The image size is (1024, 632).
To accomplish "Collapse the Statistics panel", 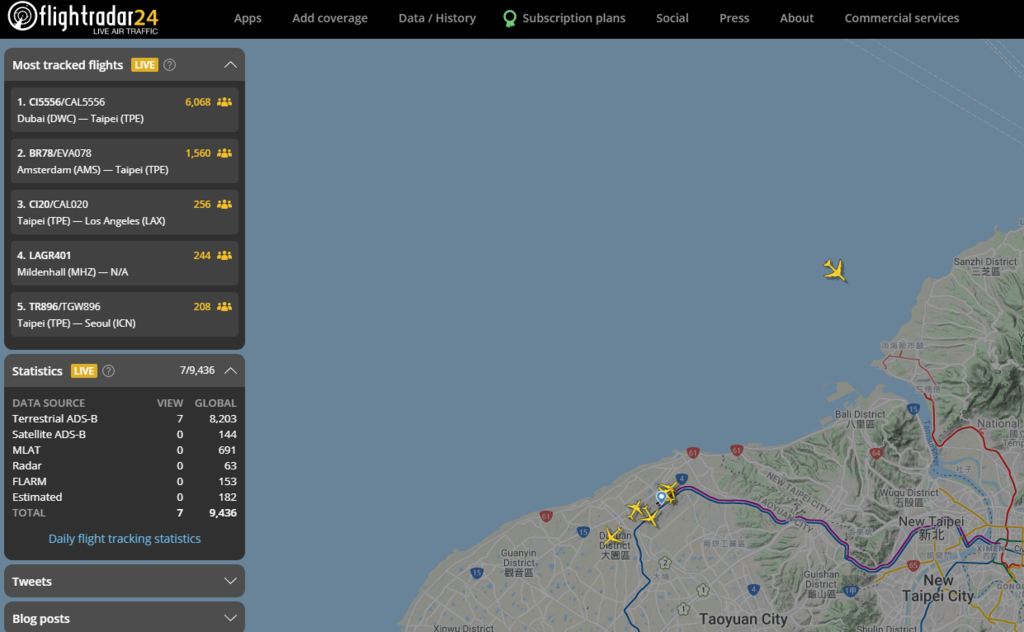I will [230, 370].
